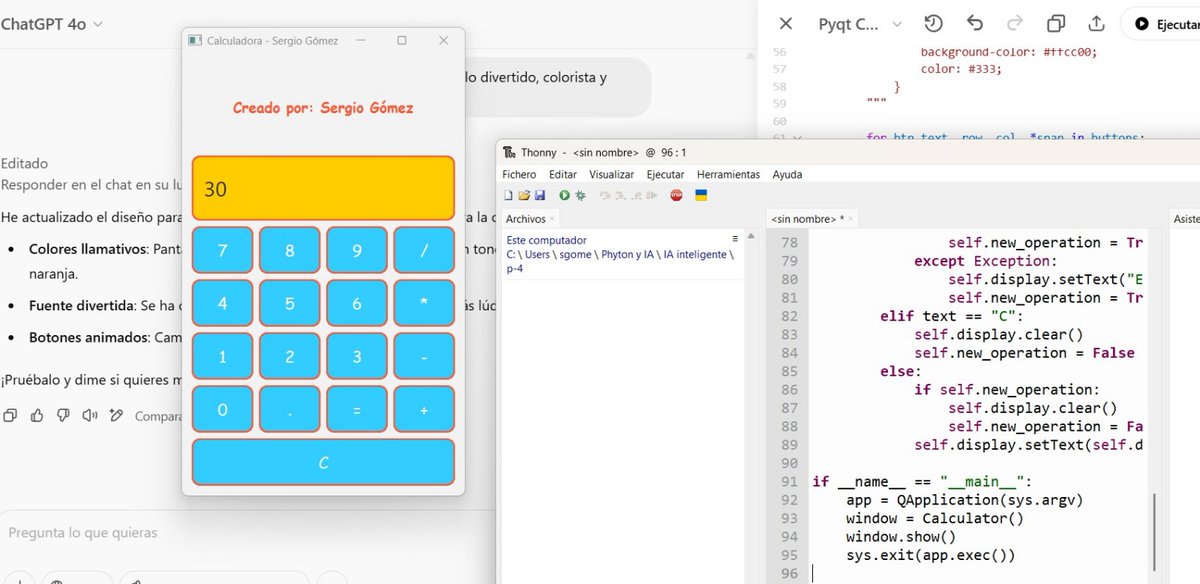
Task: Open a file using Thonny's folder icon
Action: 523,195
